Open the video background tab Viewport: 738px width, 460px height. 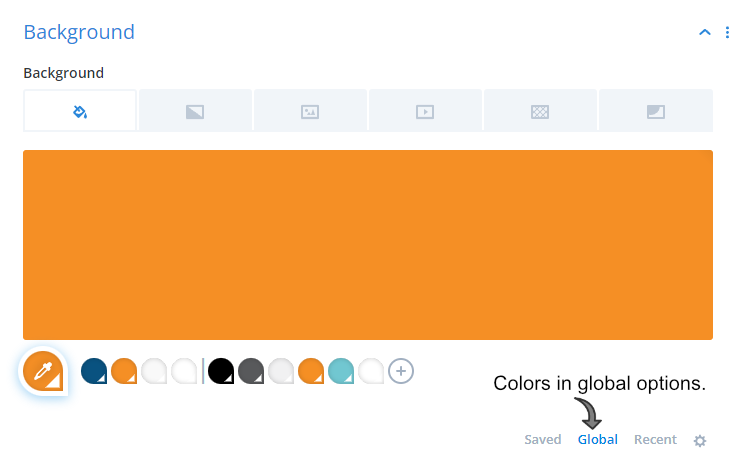coord(425,111)
